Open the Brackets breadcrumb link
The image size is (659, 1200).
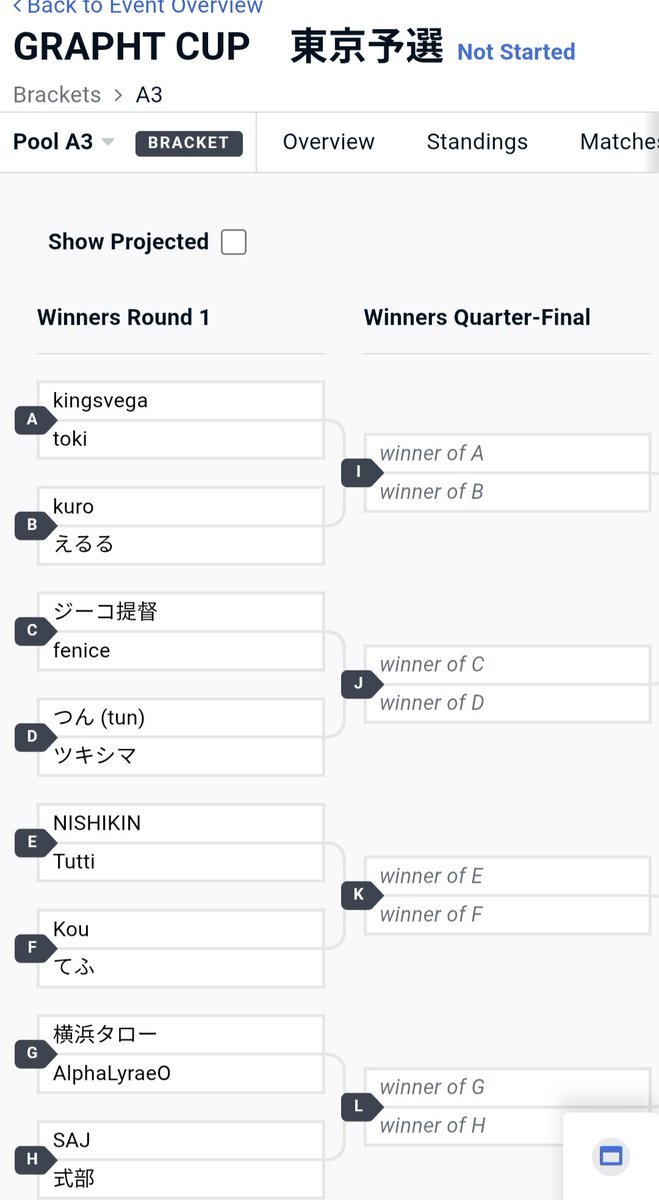tap(57, 95)
